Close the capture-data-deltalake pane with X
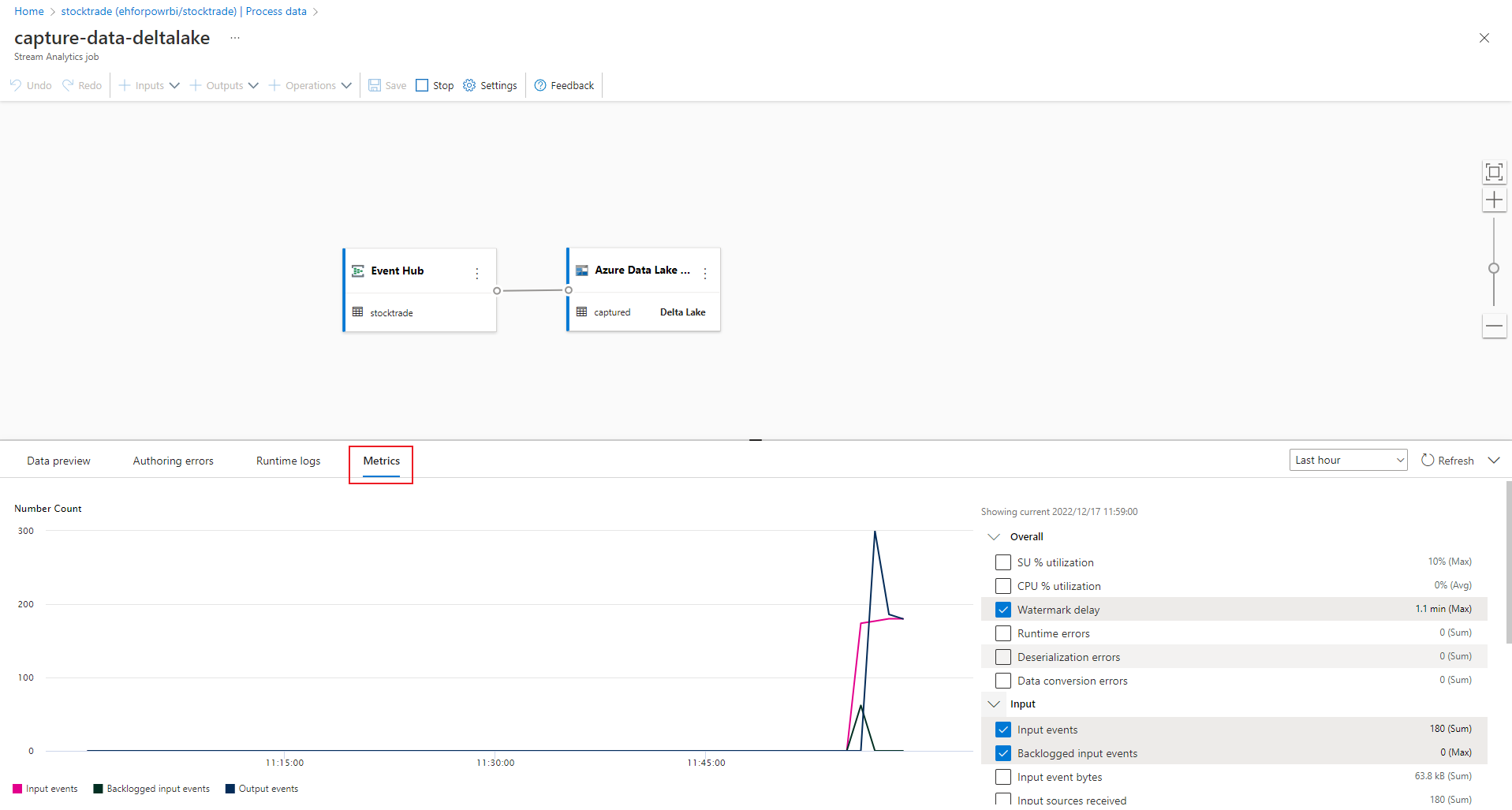1512x810 pixels. tap(1484, 38)
